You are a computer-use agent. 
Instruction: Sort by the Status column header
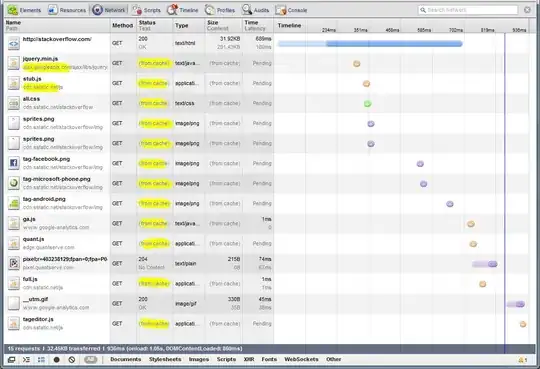point(154,25)
